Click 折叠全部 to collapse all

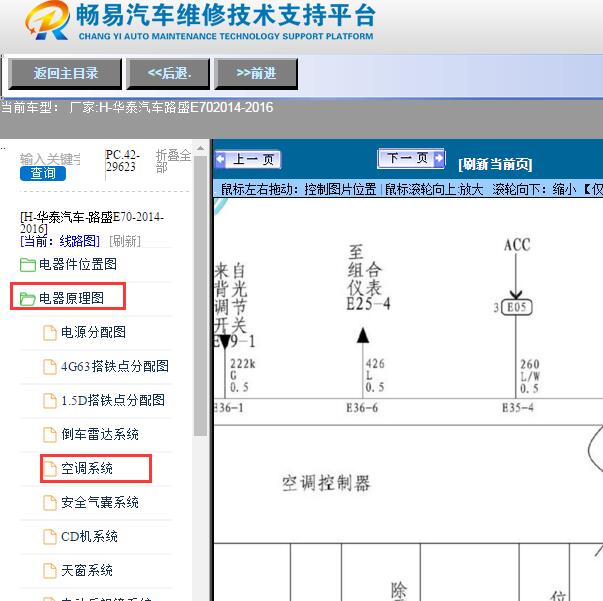point(173,161)
